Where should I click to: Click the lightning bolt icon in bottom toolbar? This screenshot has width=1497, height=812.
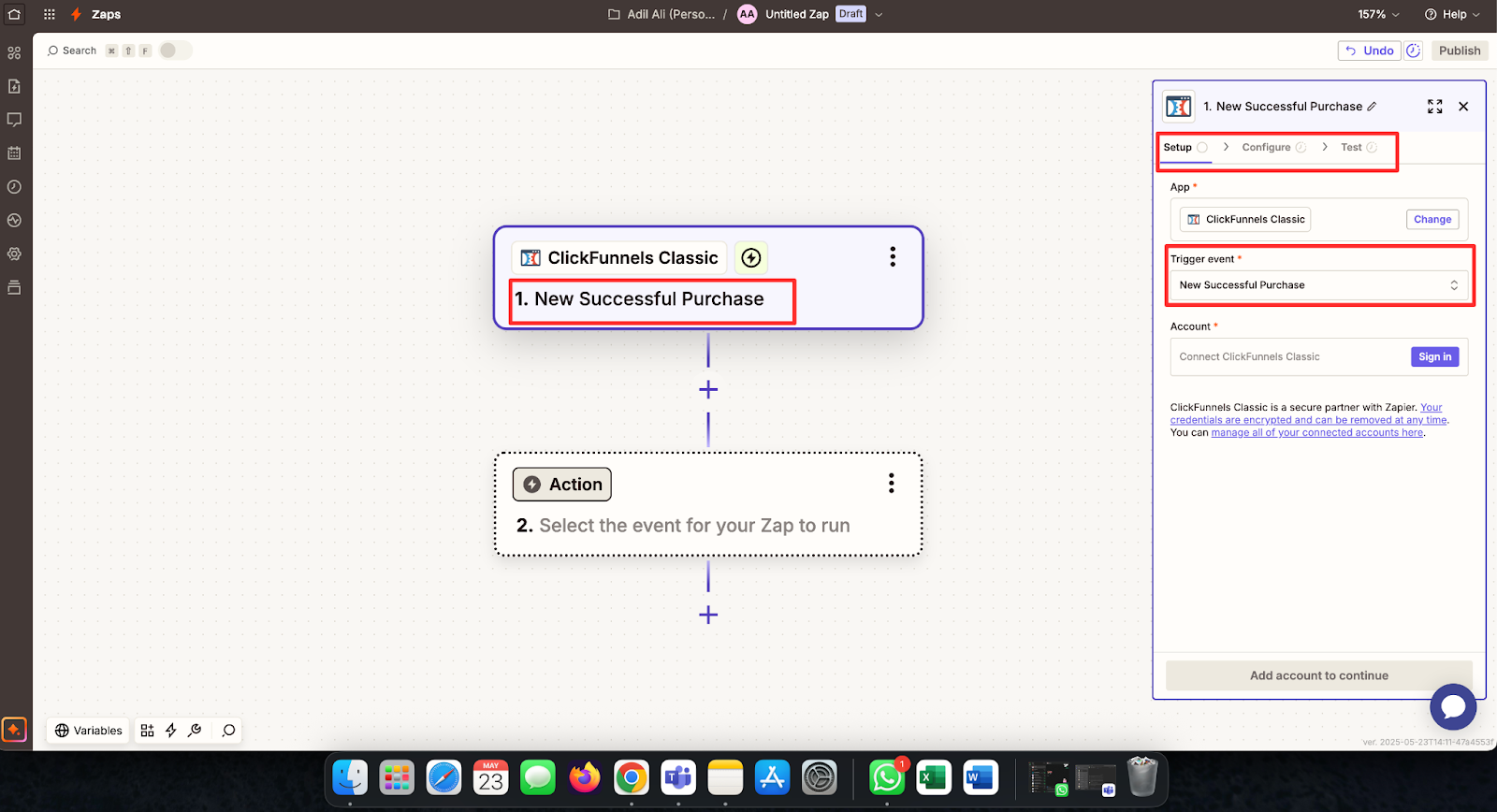[171, 731]
